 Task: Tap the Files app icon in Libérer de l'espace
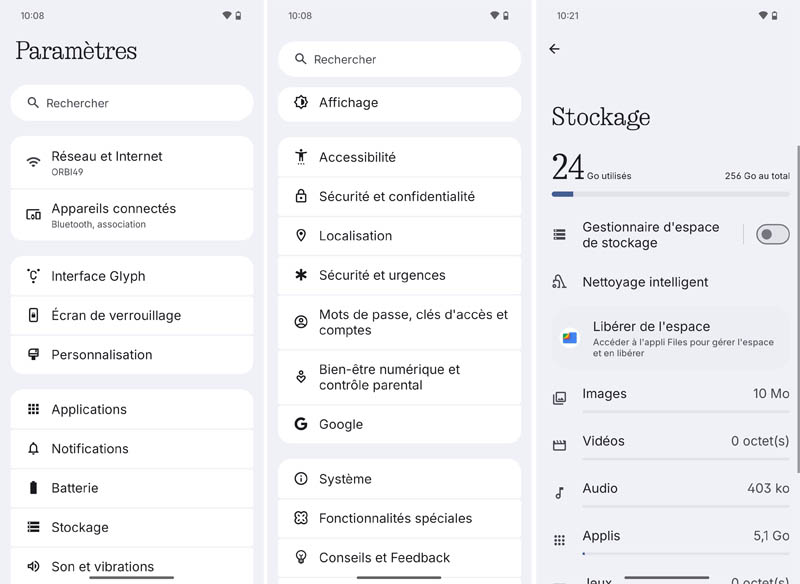pos(569,338)
